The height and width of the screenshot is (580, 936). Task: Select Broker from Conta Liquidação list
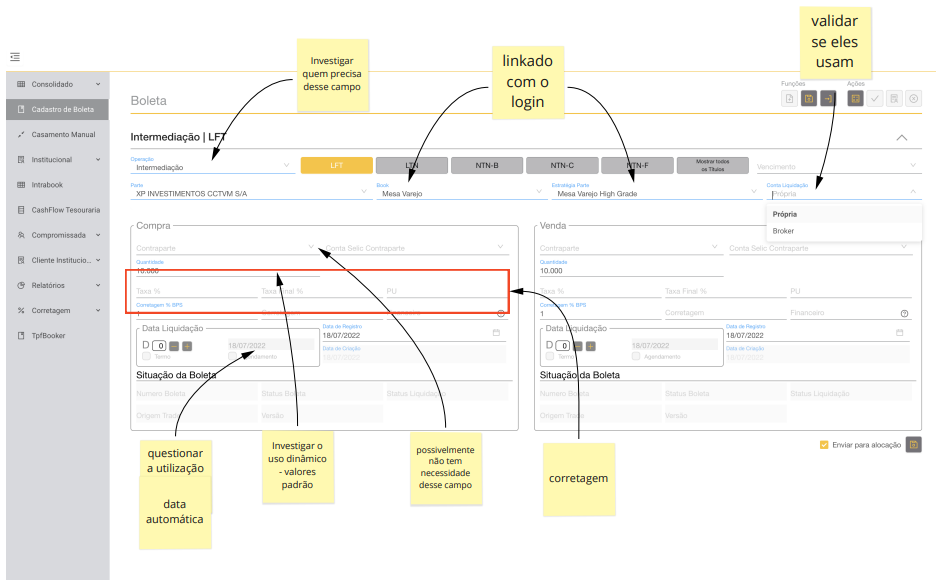click(x=784, y=231)
